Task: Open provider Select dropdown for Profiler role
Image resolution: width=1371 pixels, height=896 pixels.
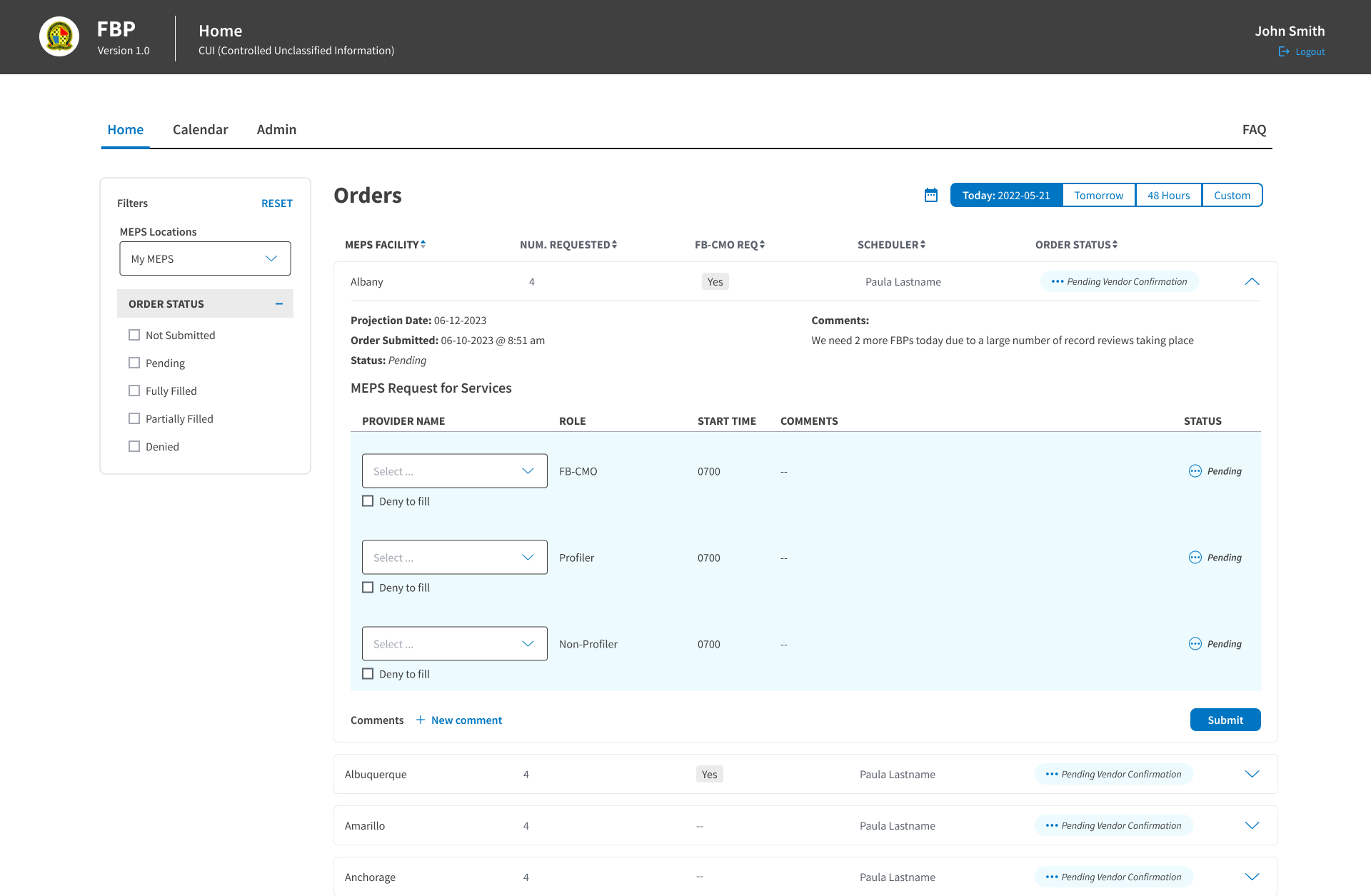Action: (455, 558)
